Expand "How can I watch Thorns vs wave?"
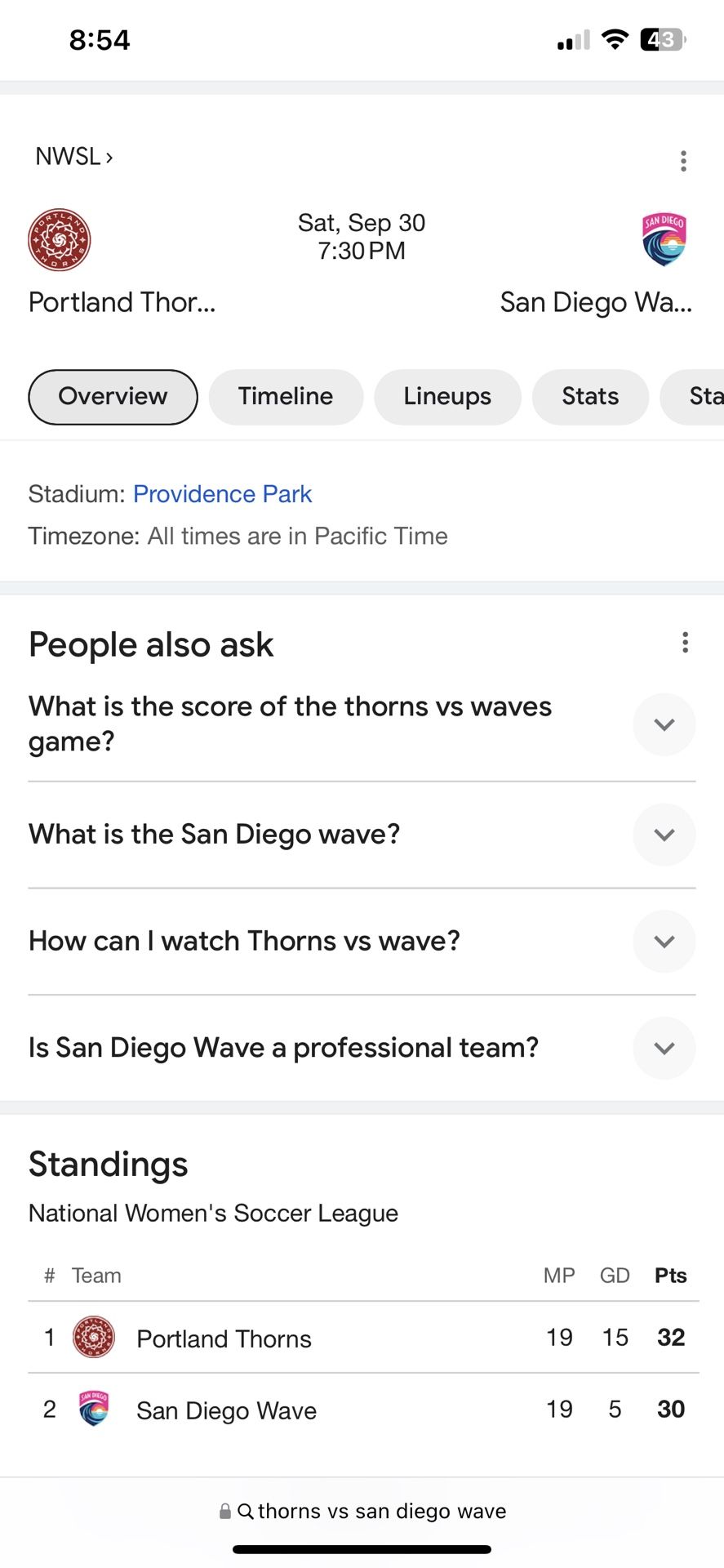The width and height of the screenshot is (724, 1568). tap(664, 941)
